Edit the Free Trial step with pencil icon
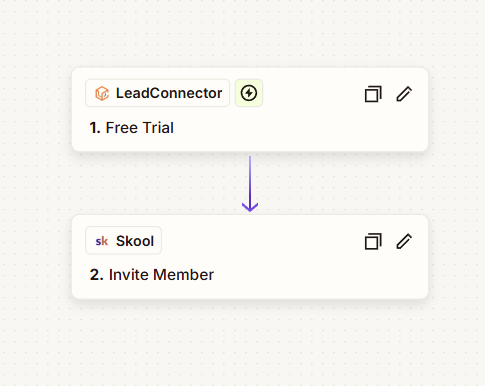 [404, 94]
